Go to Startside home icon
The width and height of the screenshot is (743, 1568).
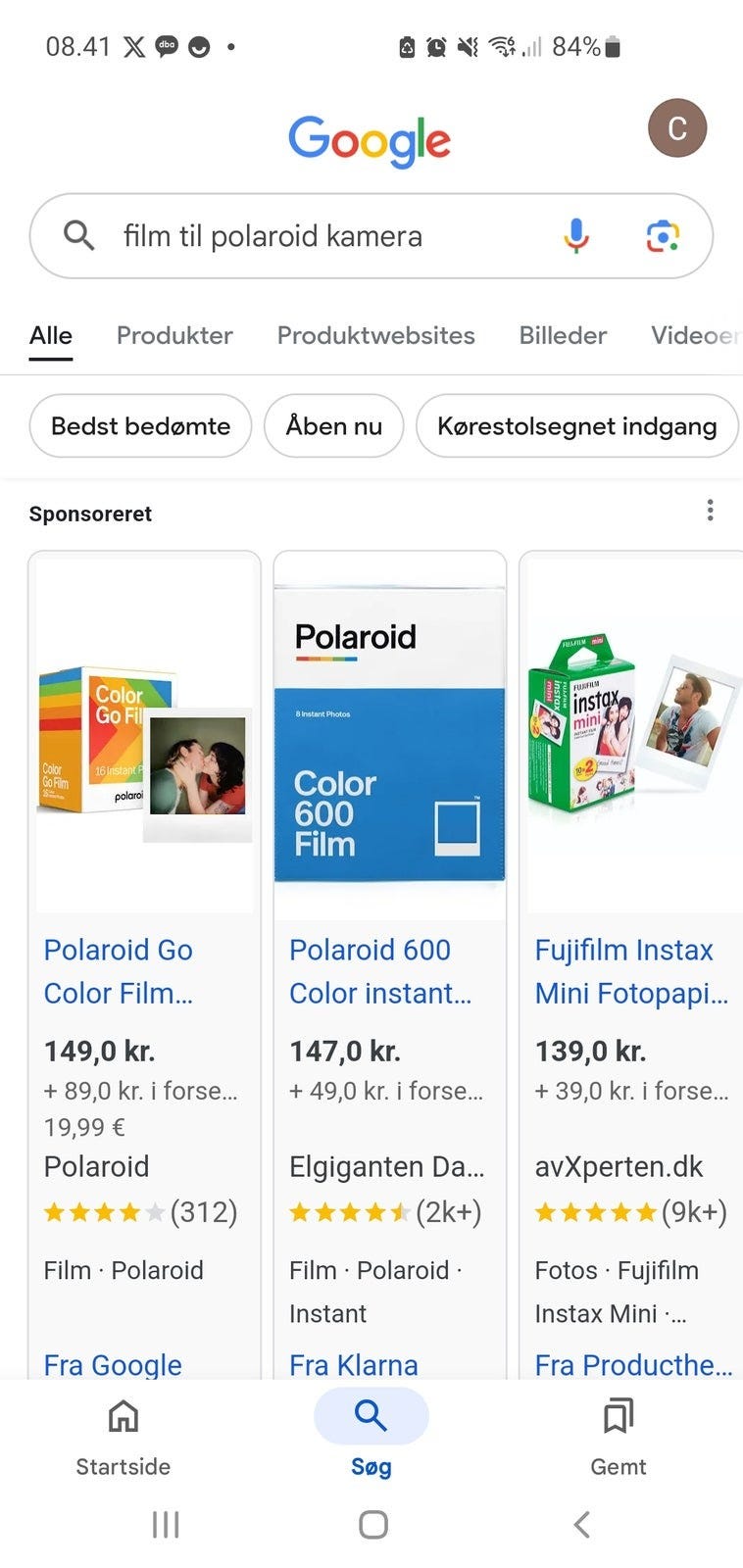124,1416
